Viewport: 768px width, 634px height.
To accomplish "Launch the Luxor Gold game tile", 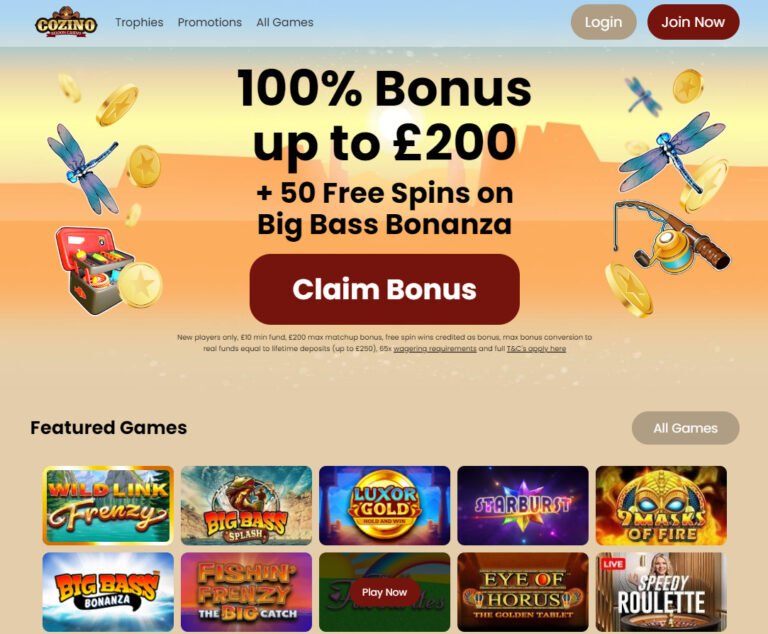I will click(x=384, y=505).
